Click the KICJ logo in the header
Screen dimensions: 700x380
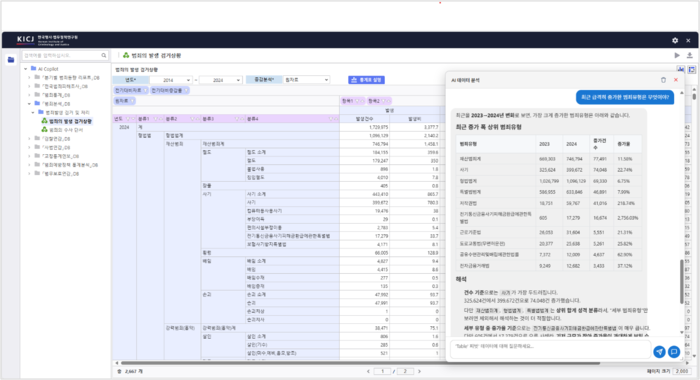tap(25, 39)
